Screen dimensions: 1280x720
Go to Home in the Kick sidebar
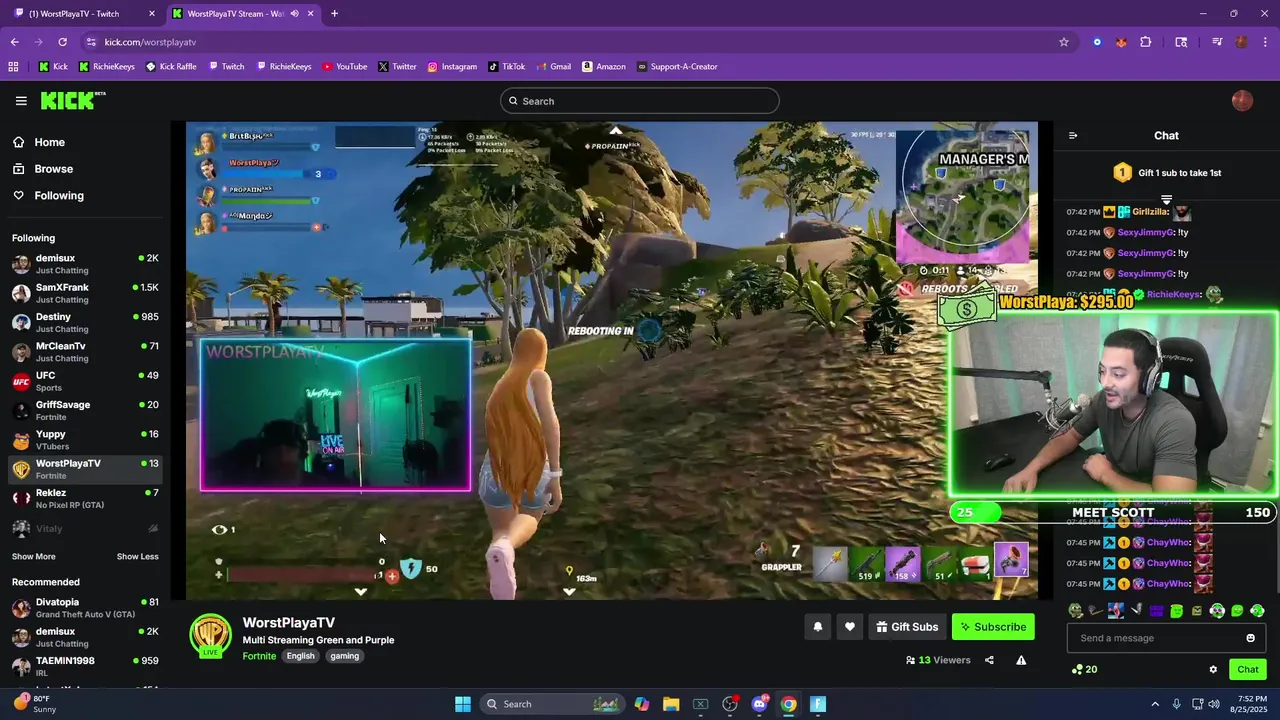[39, 142]
